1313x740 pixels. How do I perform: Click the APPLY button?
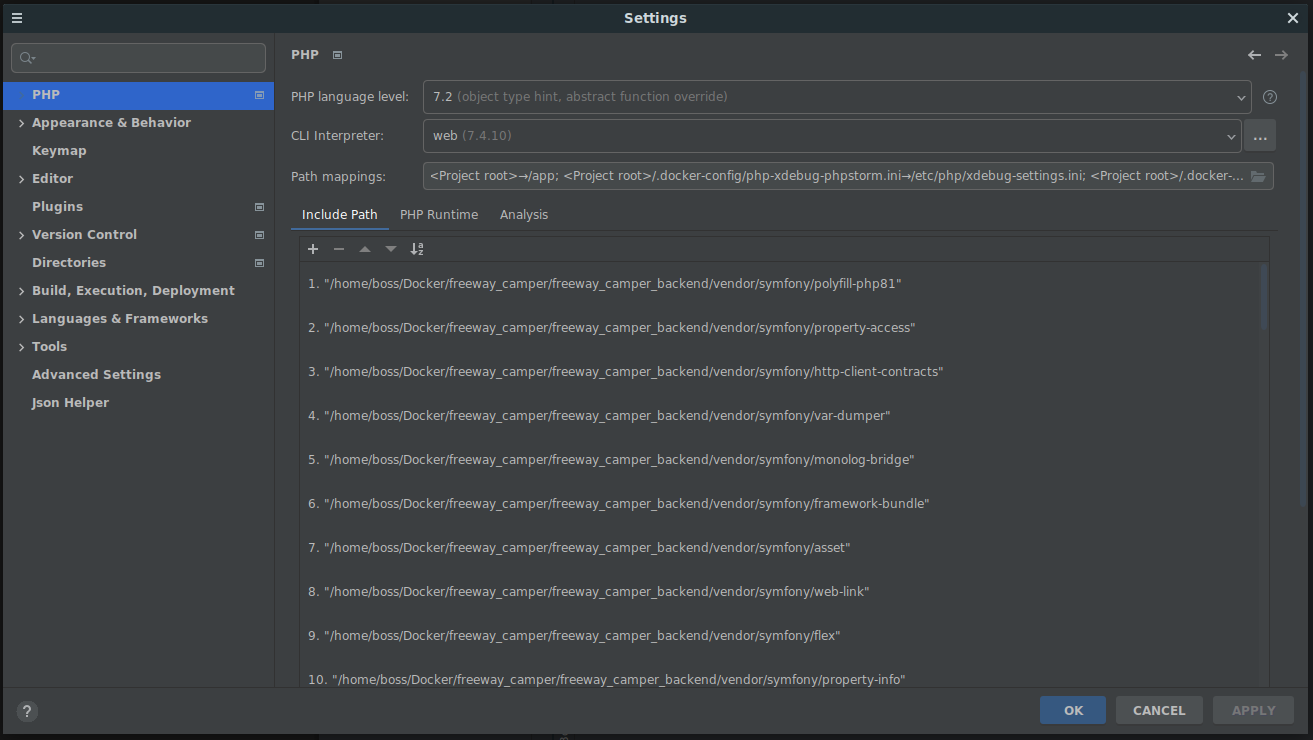point(1253,711)
